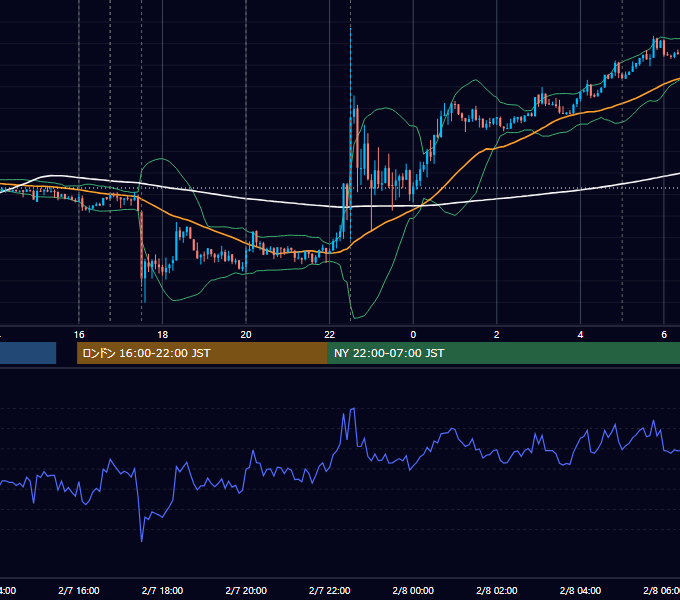Click the 2/8 00:00 date label
The image size is (680, 600).
coord(413,590)
